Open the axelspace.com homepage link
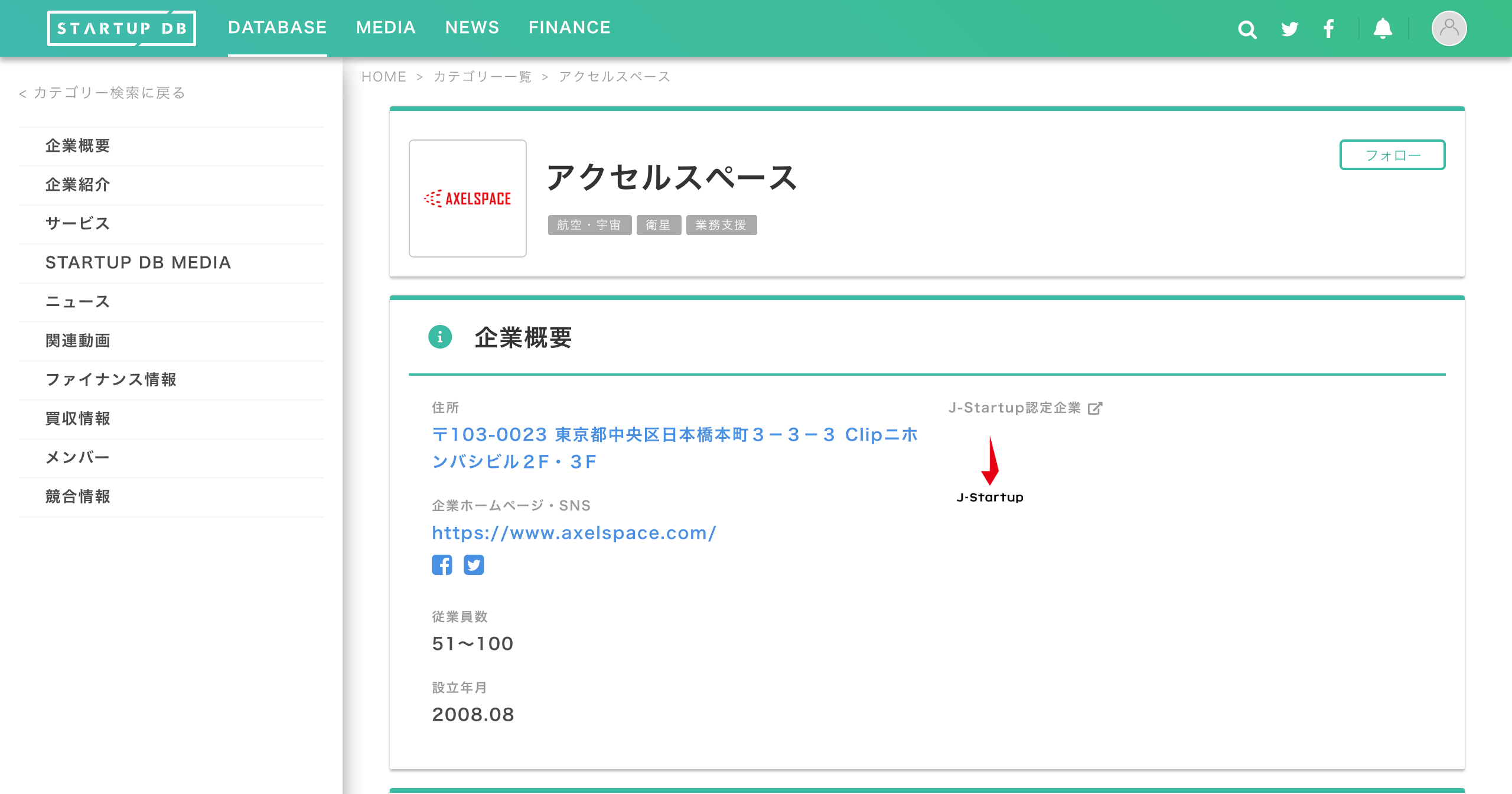This screenshot has height=794, width=1512. 574,533
